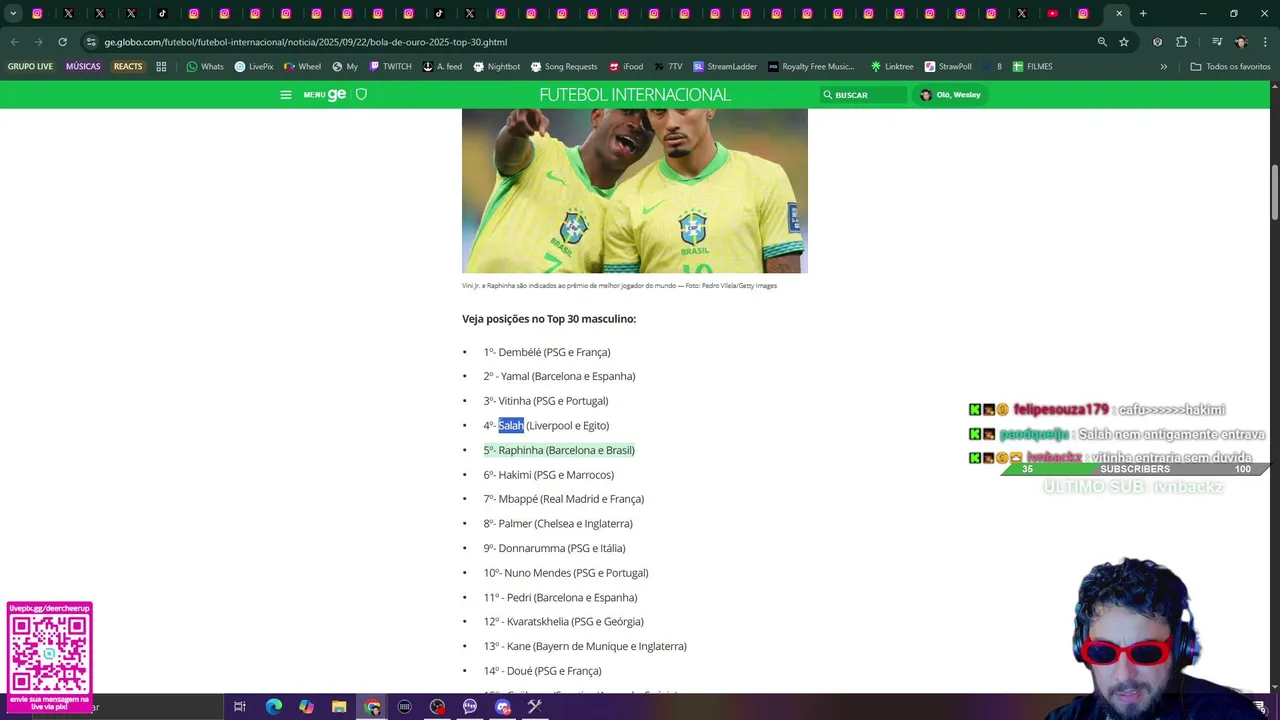Expand the REACTS tab group

(x=128, y=67)
